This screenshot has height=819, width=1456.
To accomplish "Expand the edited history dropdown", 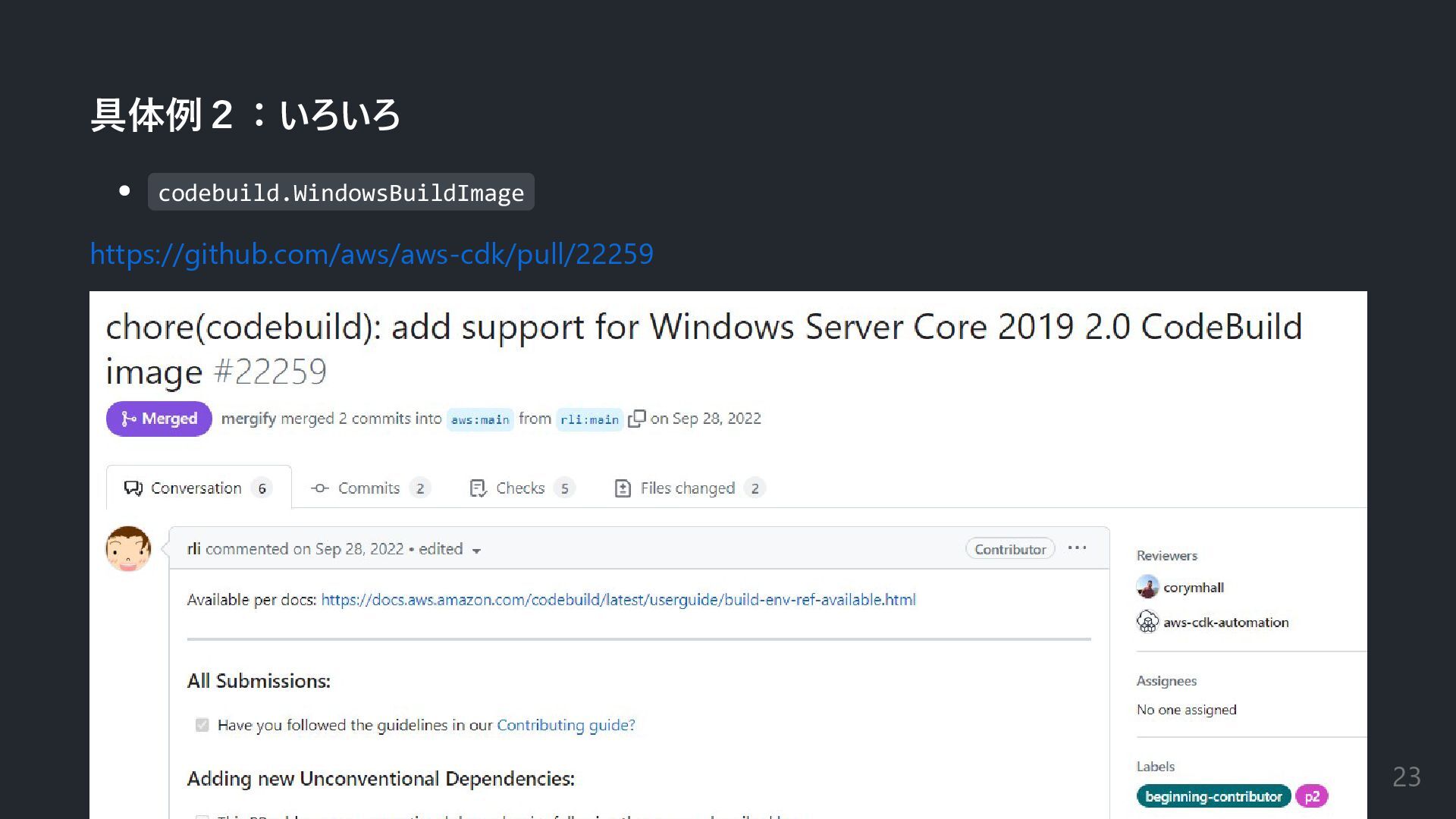I will pos(450,549).
